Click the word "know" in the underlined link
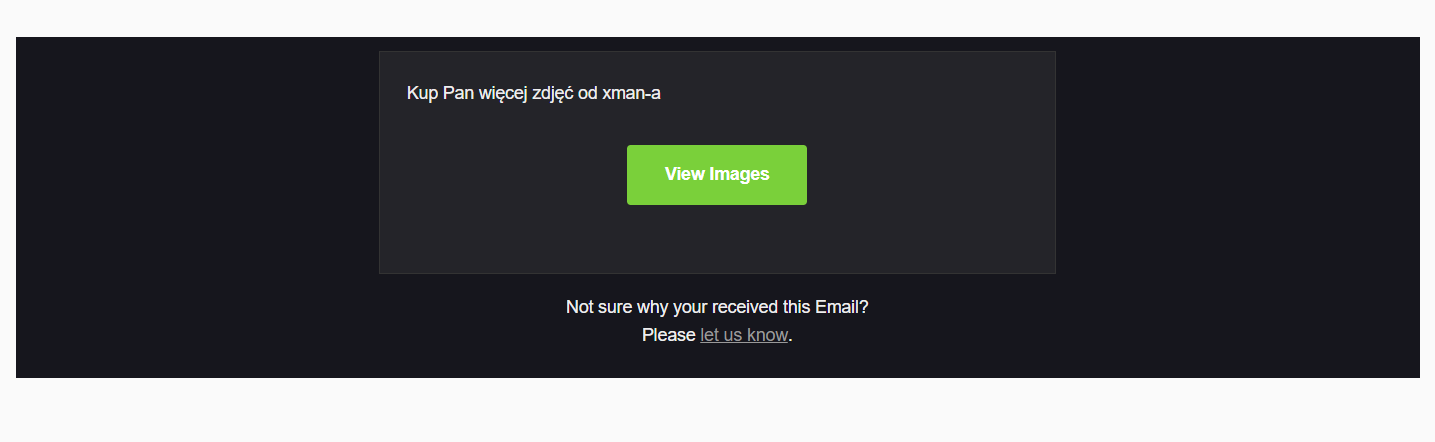This screenshot has height=442, width=1435. point(768,335)
